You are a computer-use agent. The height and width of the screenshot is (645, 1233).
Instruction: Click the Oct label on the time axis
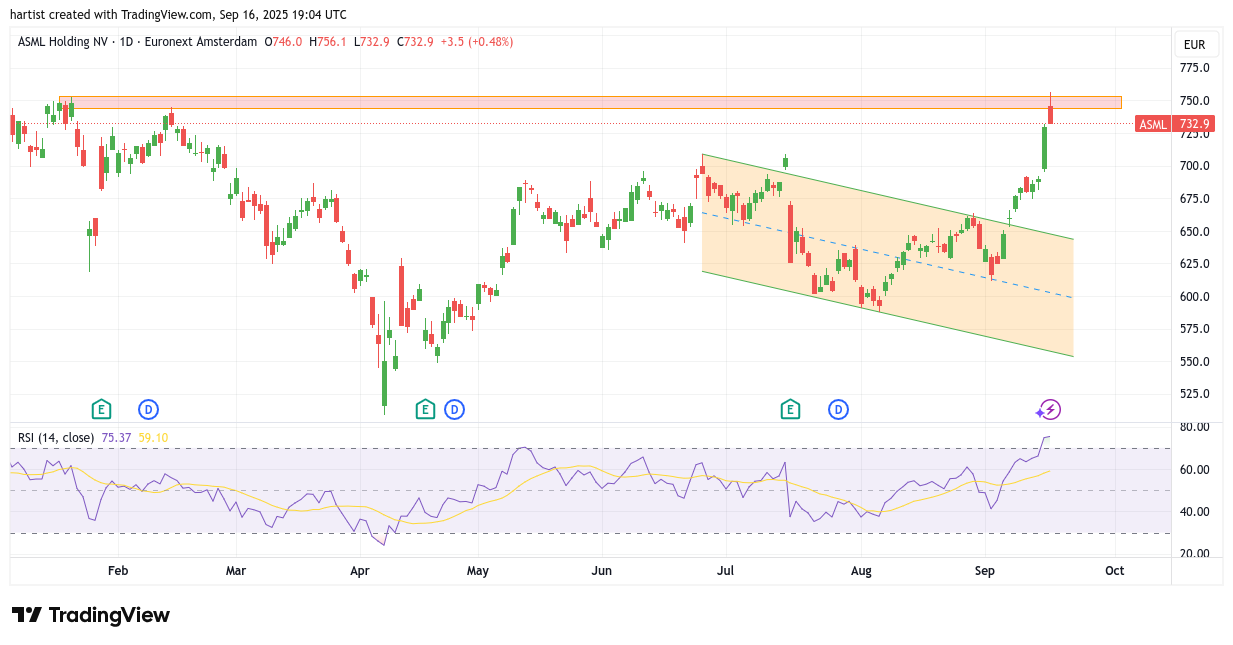(x=1114, y=571)
